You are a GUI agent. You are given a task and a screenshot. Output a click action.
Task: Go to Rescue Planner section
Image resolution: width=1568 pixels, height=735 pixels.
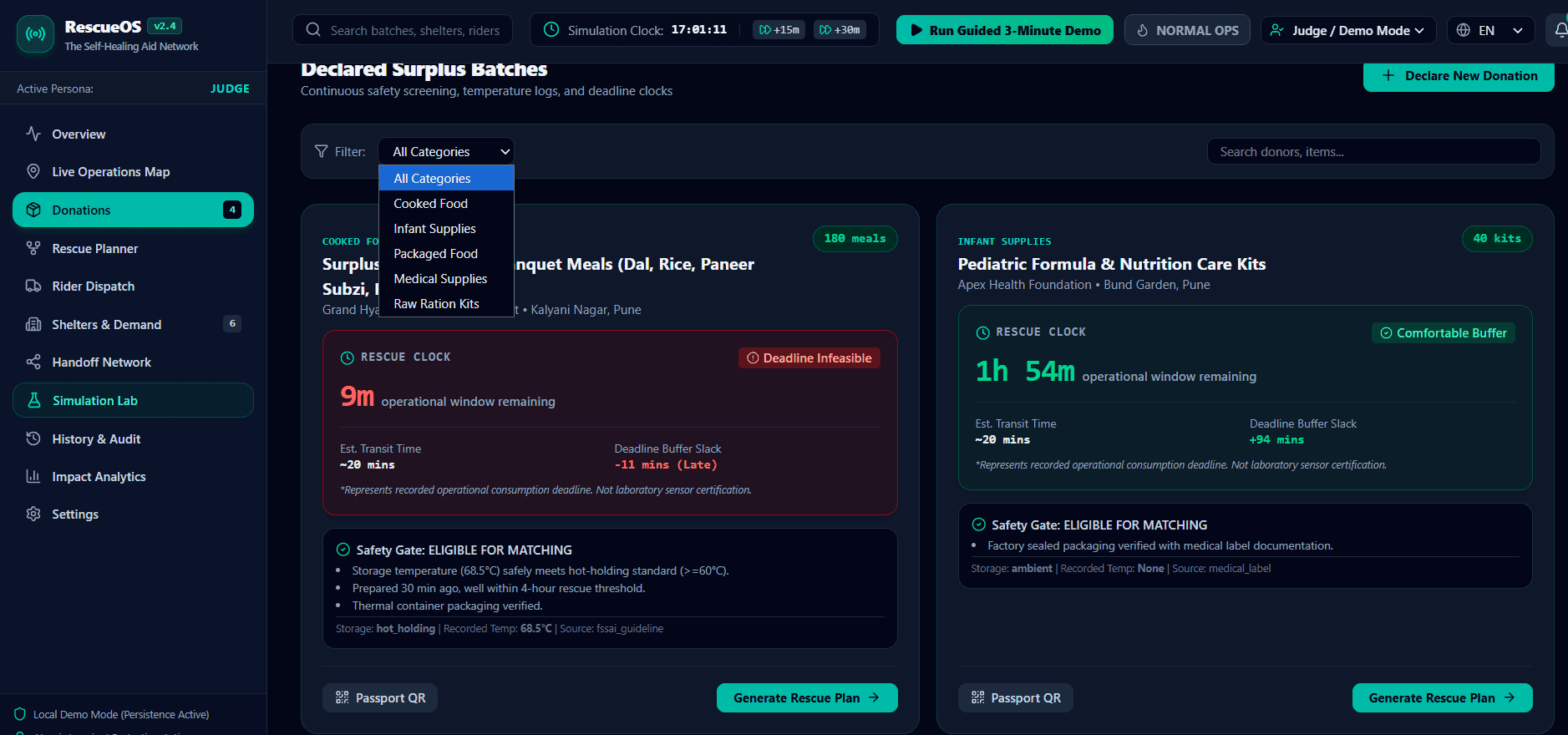tap(133, 248)
